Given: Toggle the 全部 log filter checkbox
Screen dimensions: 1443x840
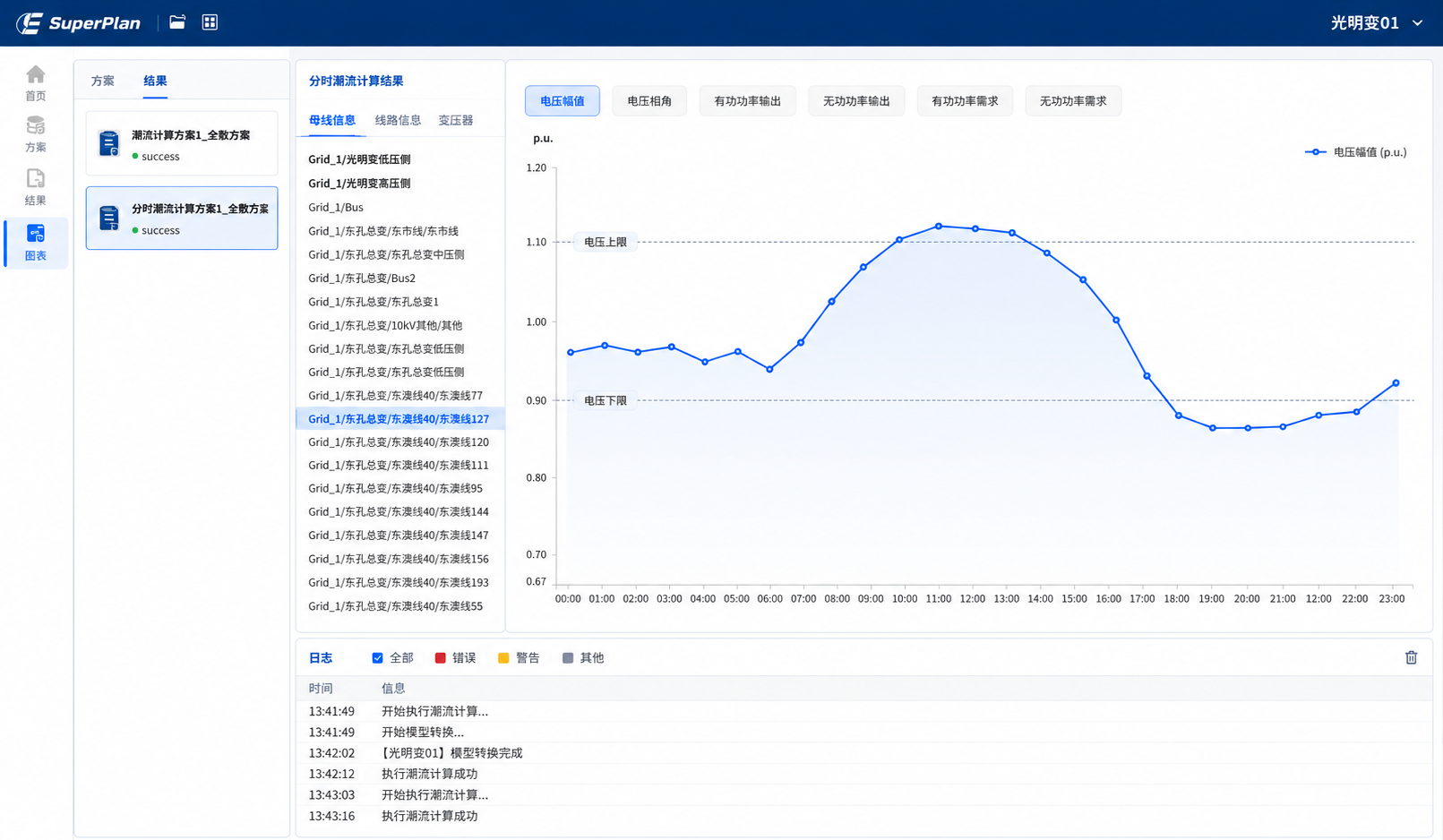Looking at the screenshot, I should [x=377, y=658].
